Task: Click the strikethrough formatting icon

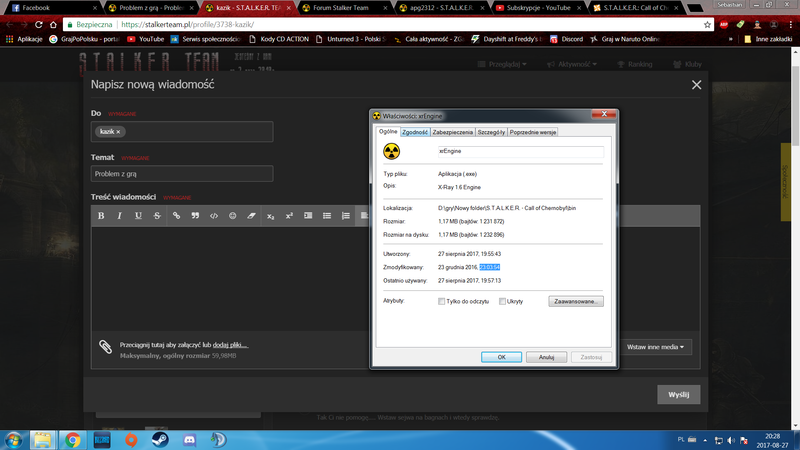Action: 157,216
